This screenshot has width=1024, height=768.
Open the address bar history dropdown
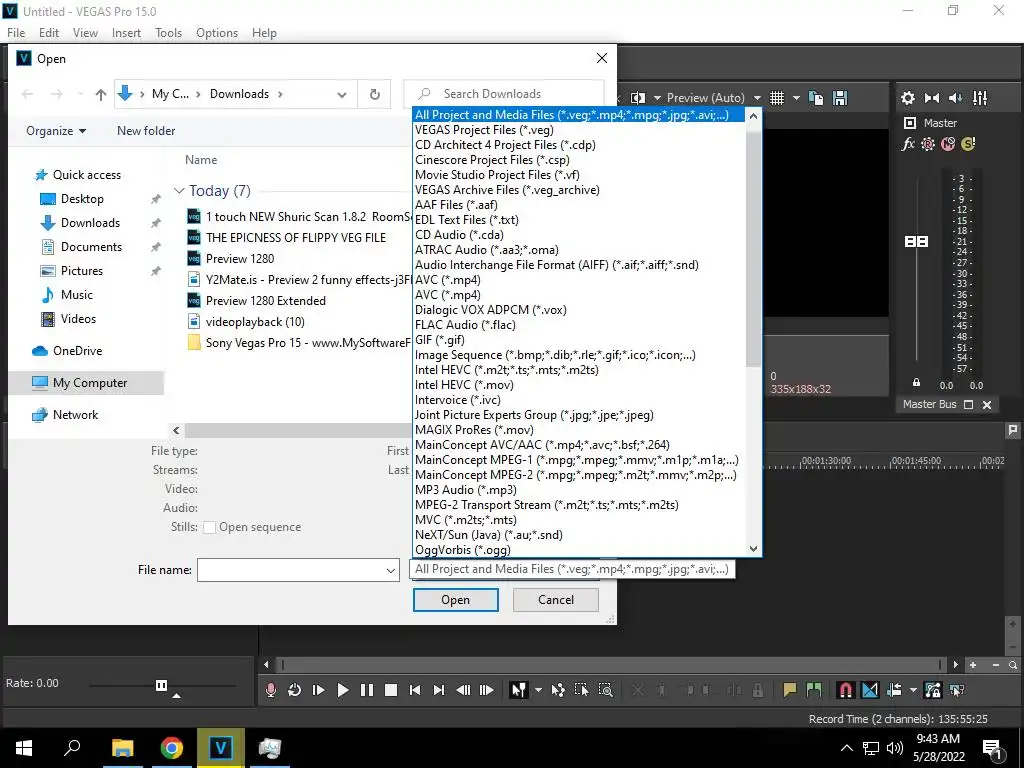coord(342,95)
